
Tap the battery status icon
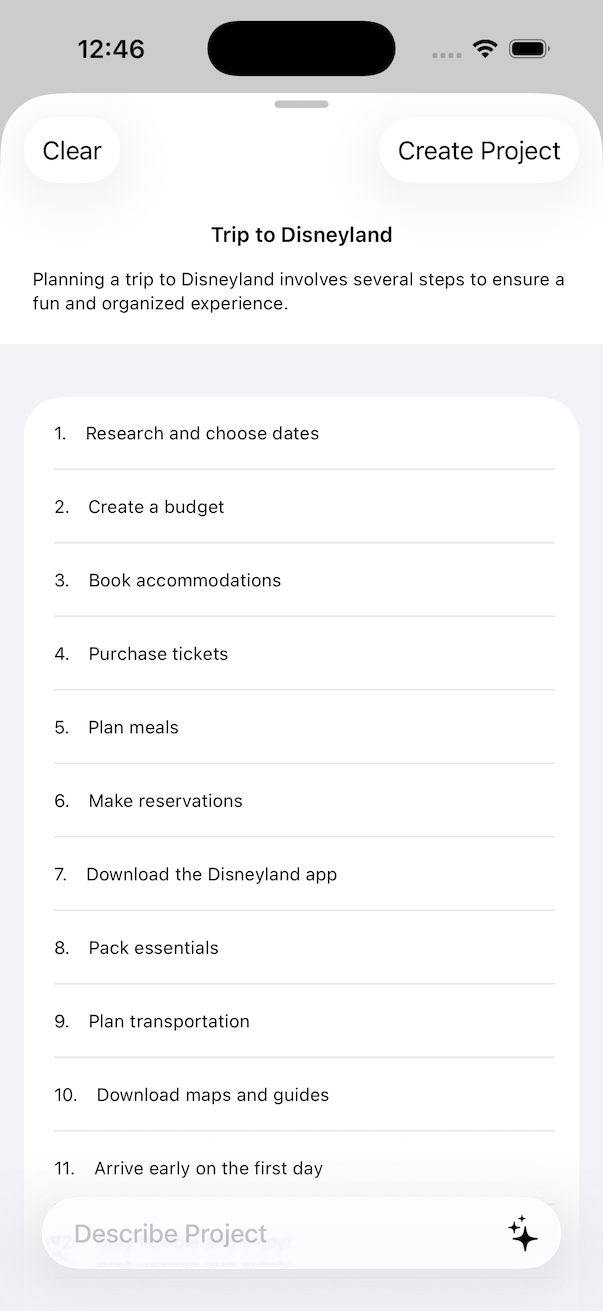click(528, 49)
